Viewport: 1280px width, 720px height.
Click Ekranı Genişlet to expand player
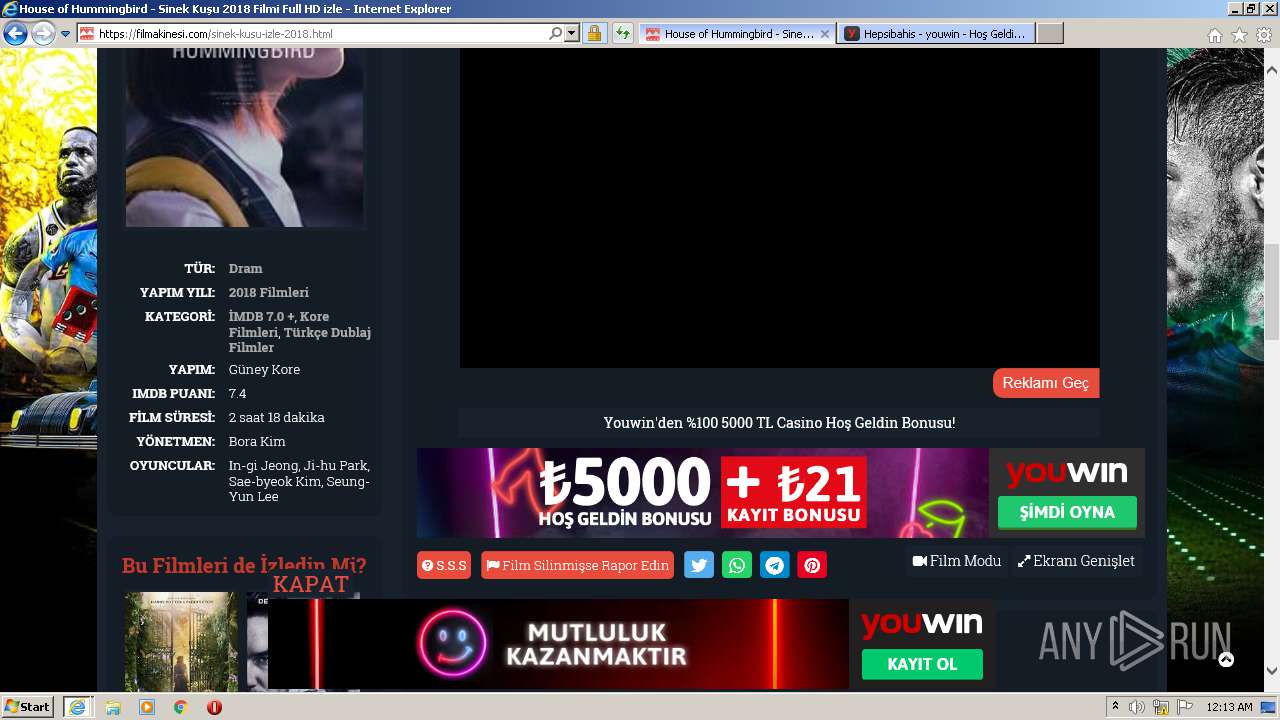1076,561
